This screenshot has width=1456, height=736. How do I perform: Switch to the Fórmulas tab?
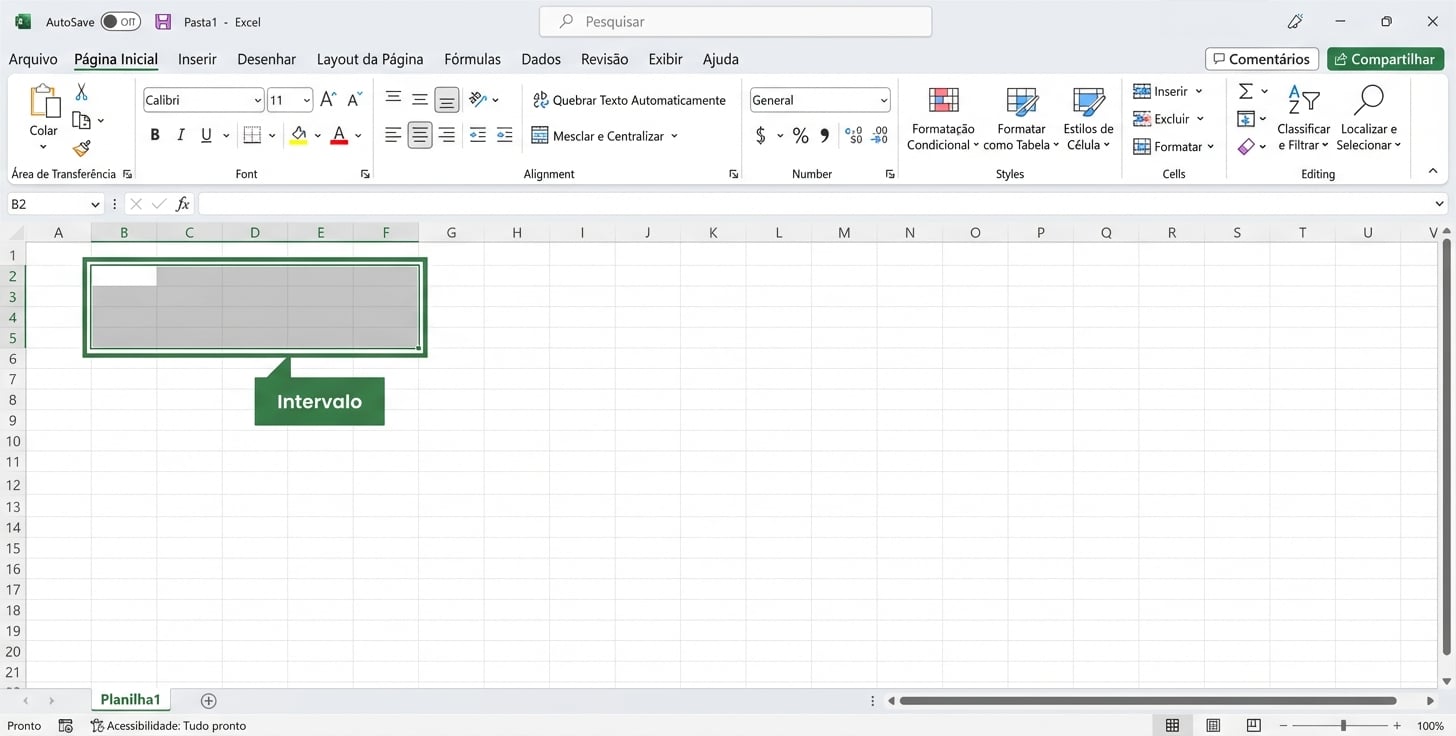click(472, 59)
